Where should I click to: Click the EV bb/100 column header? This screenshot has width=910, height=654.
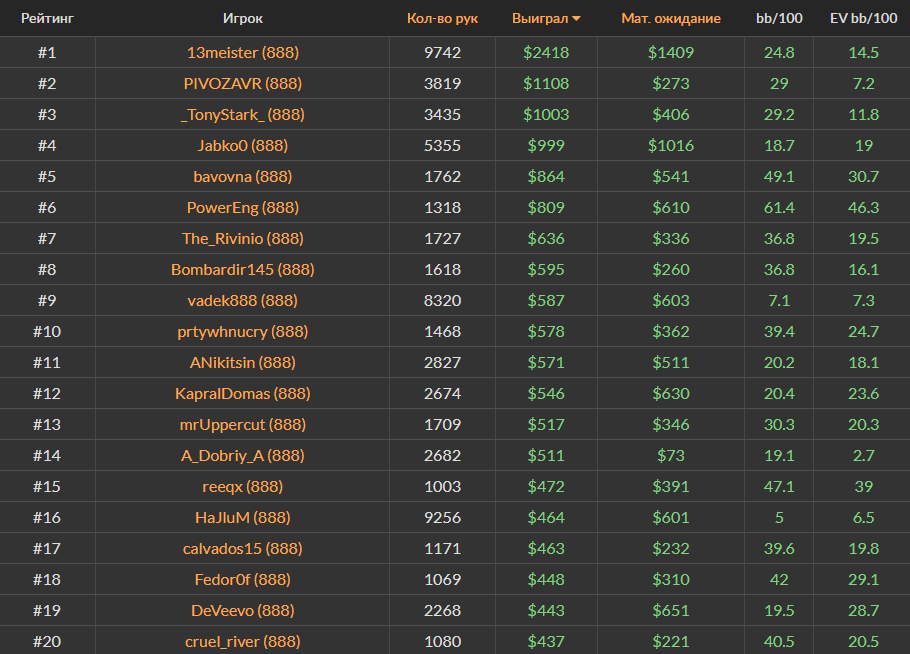click(x=863, y=18)
